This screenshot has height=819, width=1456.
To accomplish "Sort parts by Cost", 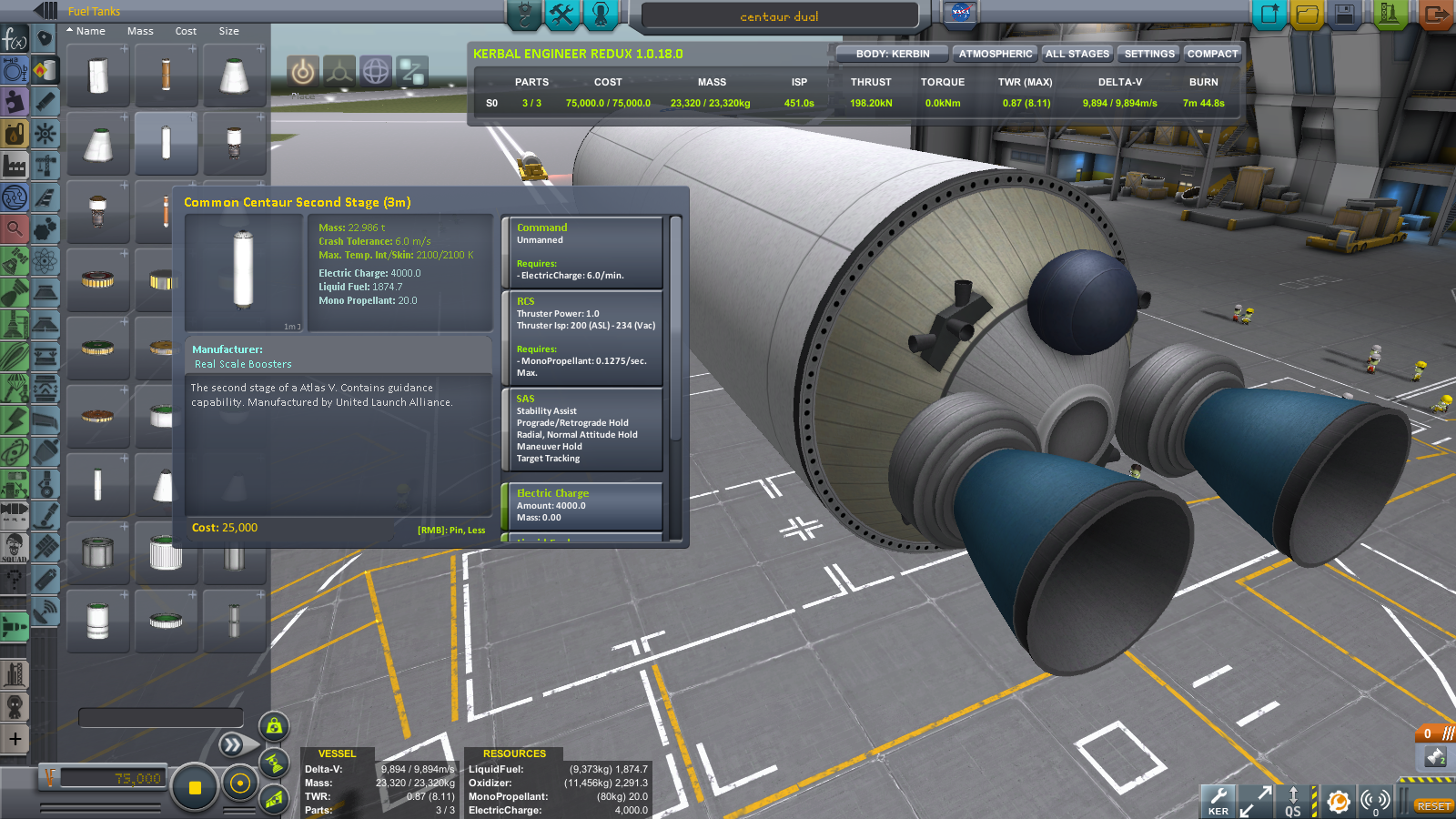I will tap(186, 31).
